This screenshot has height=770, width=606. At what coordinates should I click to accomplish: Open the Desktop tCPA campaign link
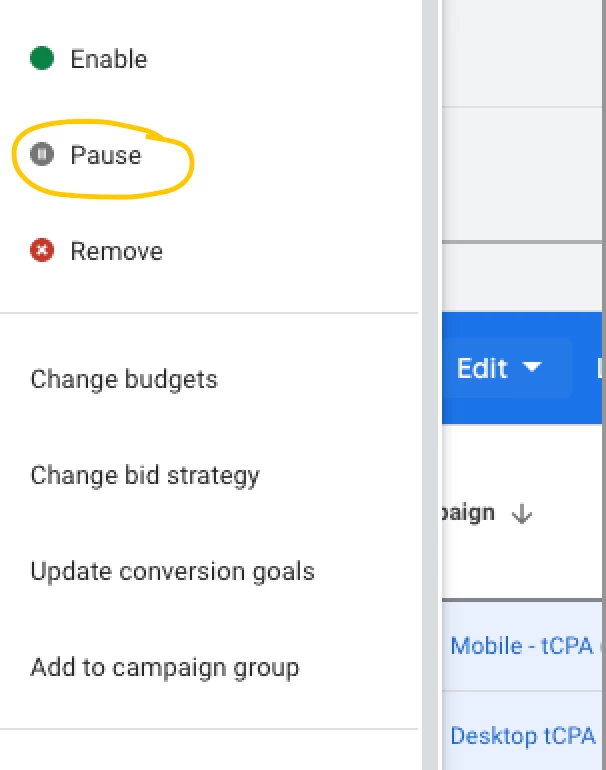(x=525, y=736)
